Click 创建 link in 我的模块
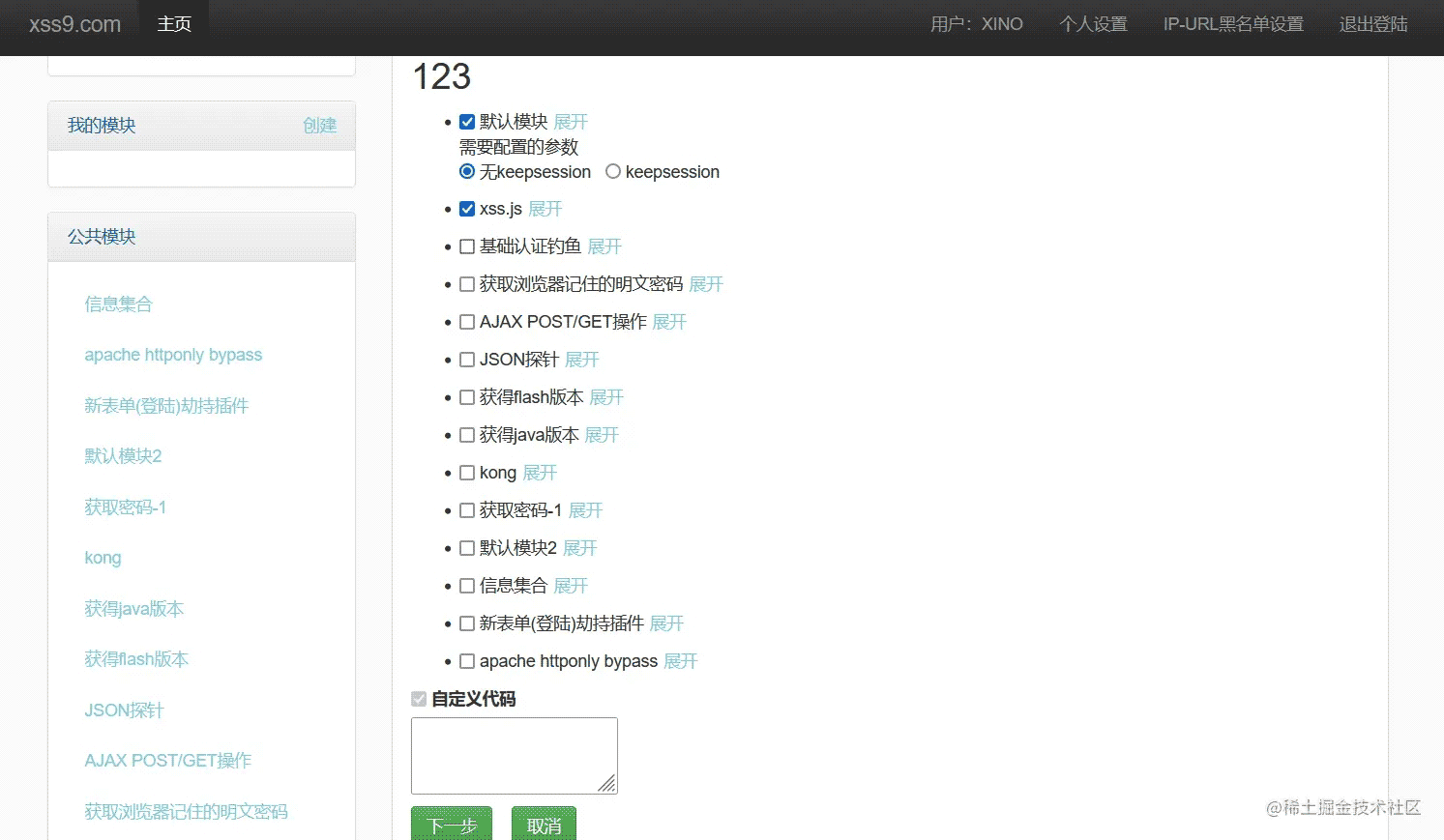Viewport: 1444px width, 840px height. 319,126
